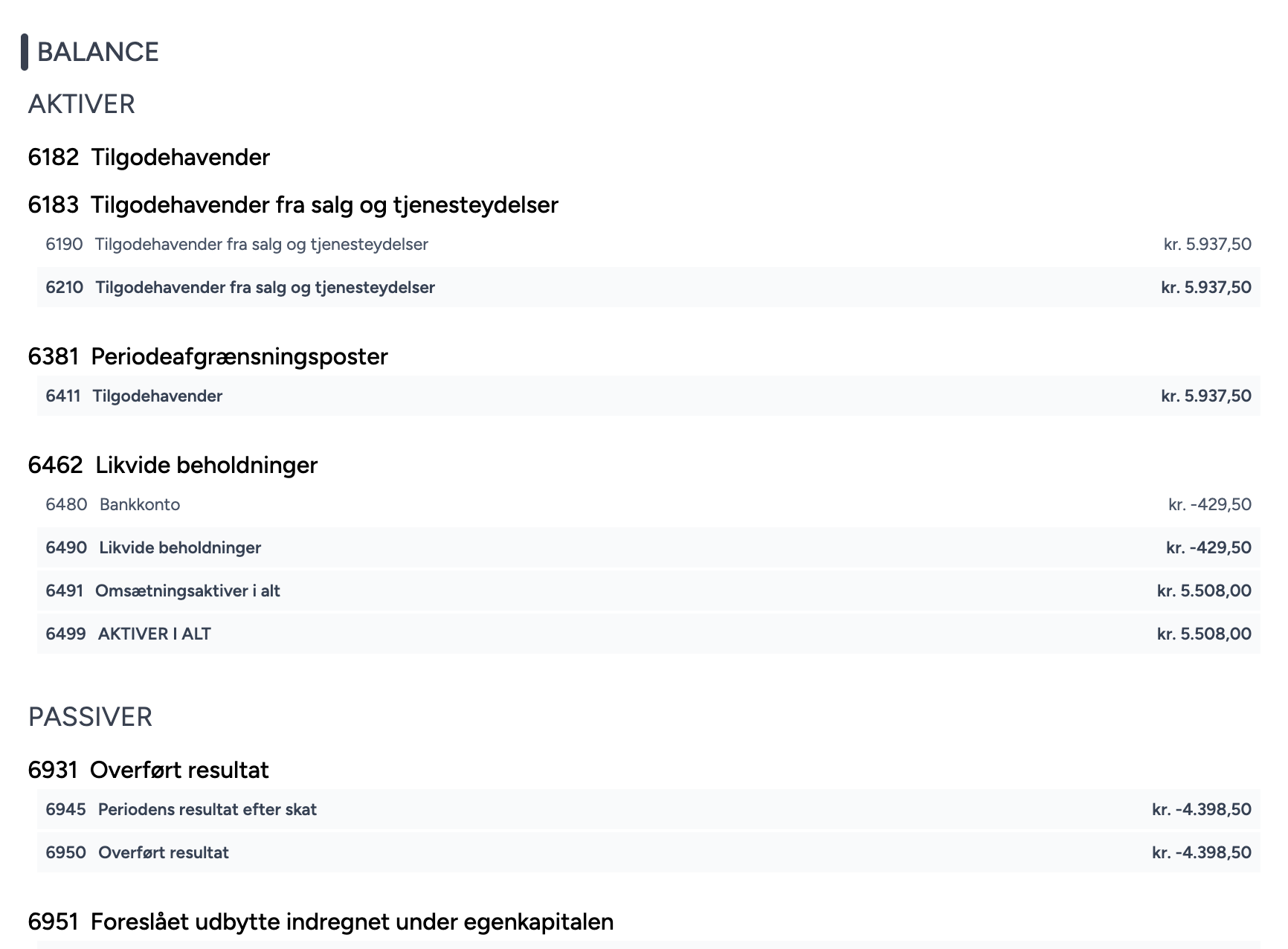Open account 6182 Tilgodehavender
The image size is (1288, 949).
149,157
